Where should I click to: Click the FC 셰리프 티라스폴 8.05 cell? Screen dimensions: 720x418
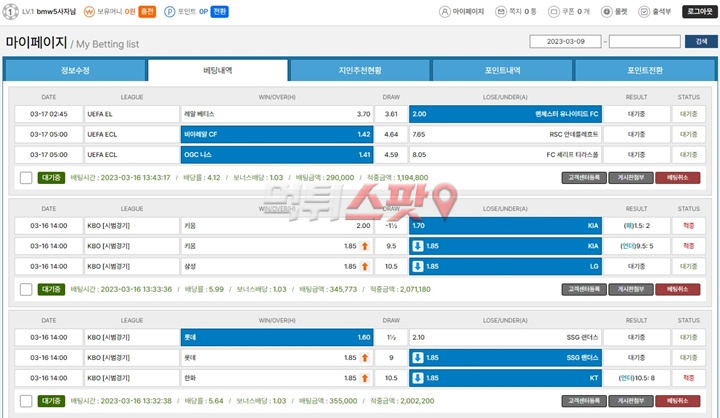[x=505, y=155]
